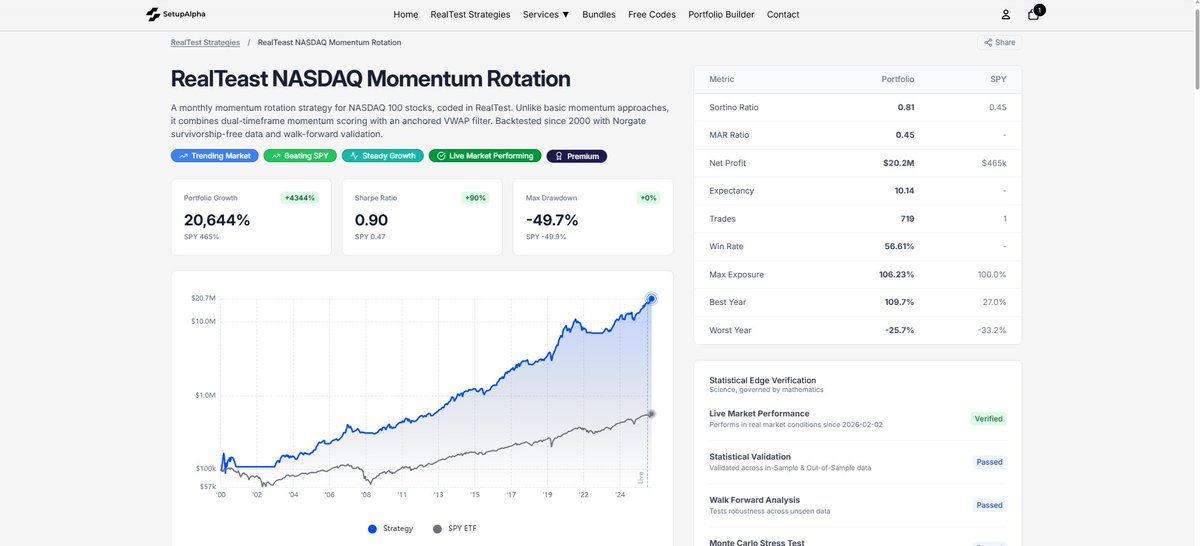The width and height of the screenshot is (1200, 546).
Task: Click the +90% Sharpe badge
Action: pos(475,198)
